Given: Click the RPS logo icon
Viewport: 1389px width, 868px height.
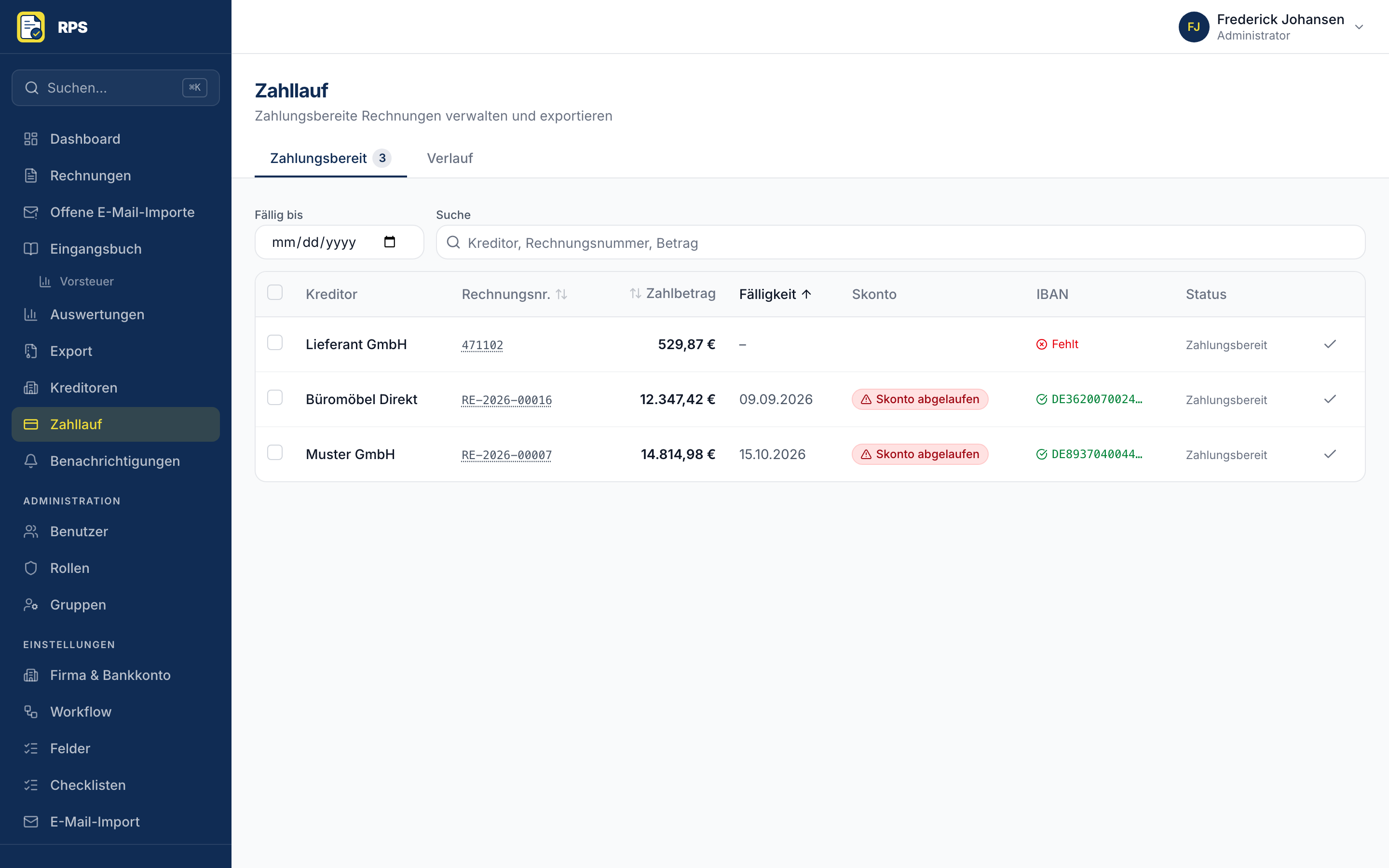Looking at the screenshot, I should [x=31, y=27].
